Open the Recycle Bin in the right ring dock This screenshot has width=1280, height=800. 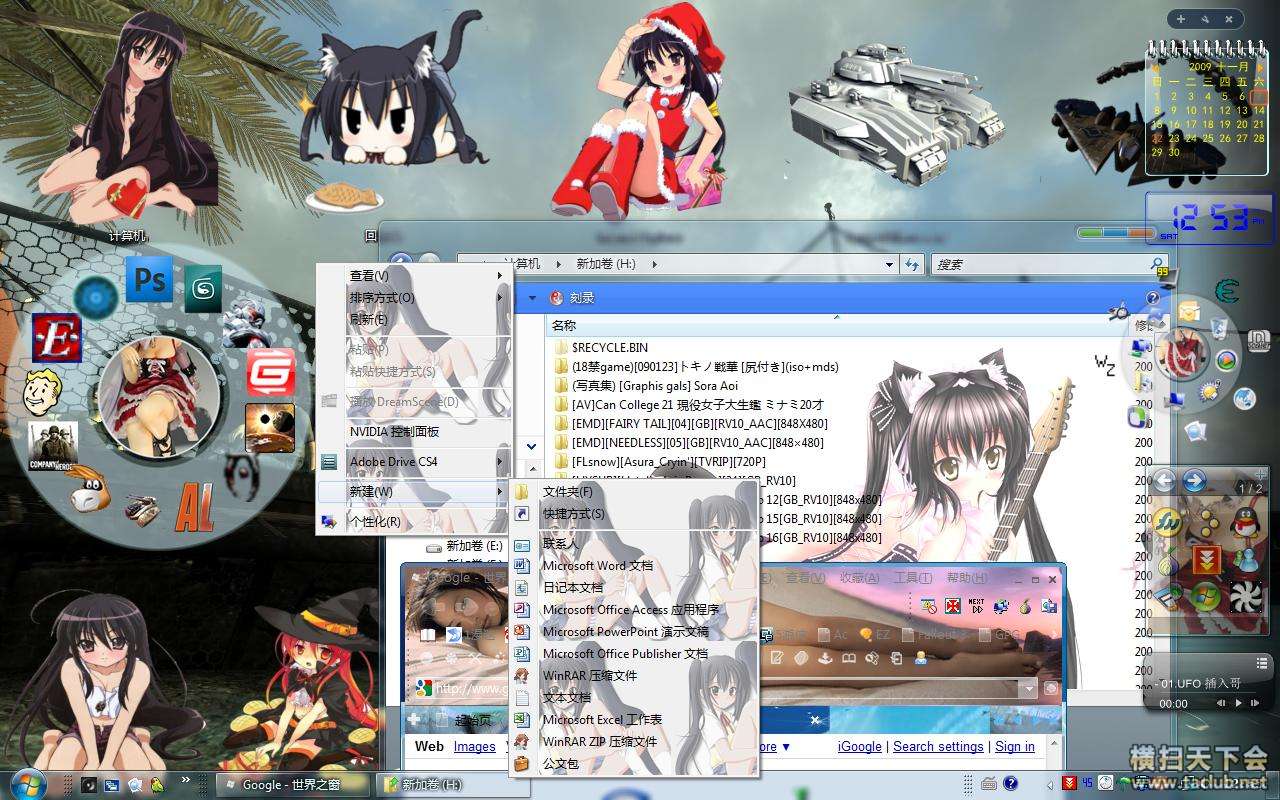(1217, 328)
